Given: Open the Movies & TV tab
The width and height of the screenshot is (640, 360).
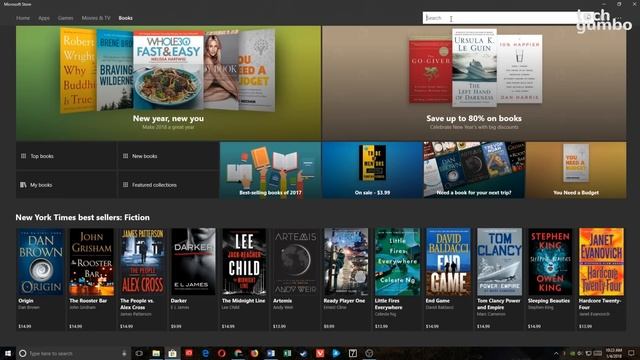Looking at the screenshot, I should pyautogui.click(x=96, y=18).
